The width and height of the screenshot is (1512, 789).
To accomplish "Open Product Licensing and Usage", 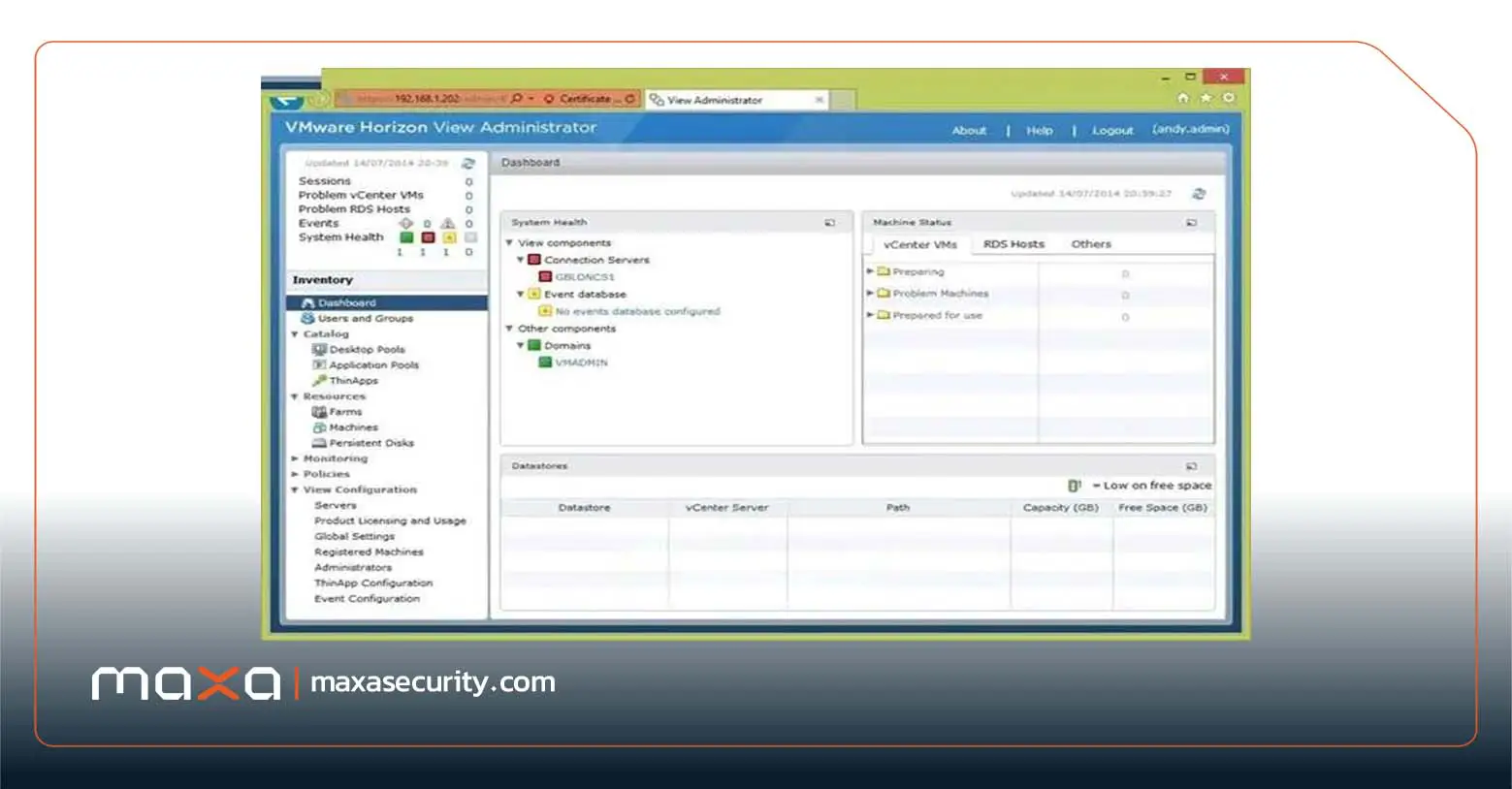I will coord(390,521).
